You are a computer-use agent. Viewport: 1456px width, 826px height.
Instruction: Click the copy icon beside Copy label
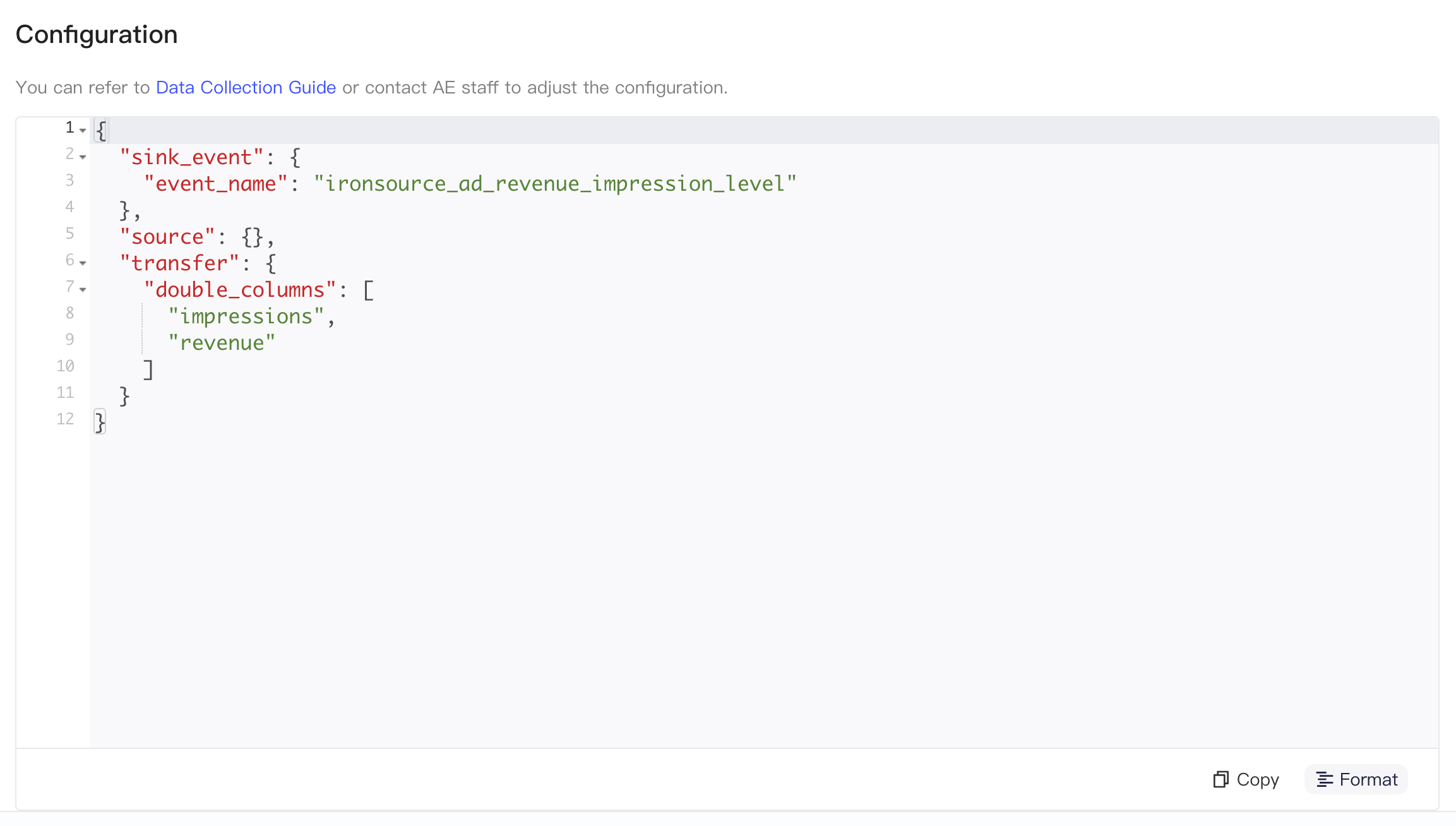1220,779
